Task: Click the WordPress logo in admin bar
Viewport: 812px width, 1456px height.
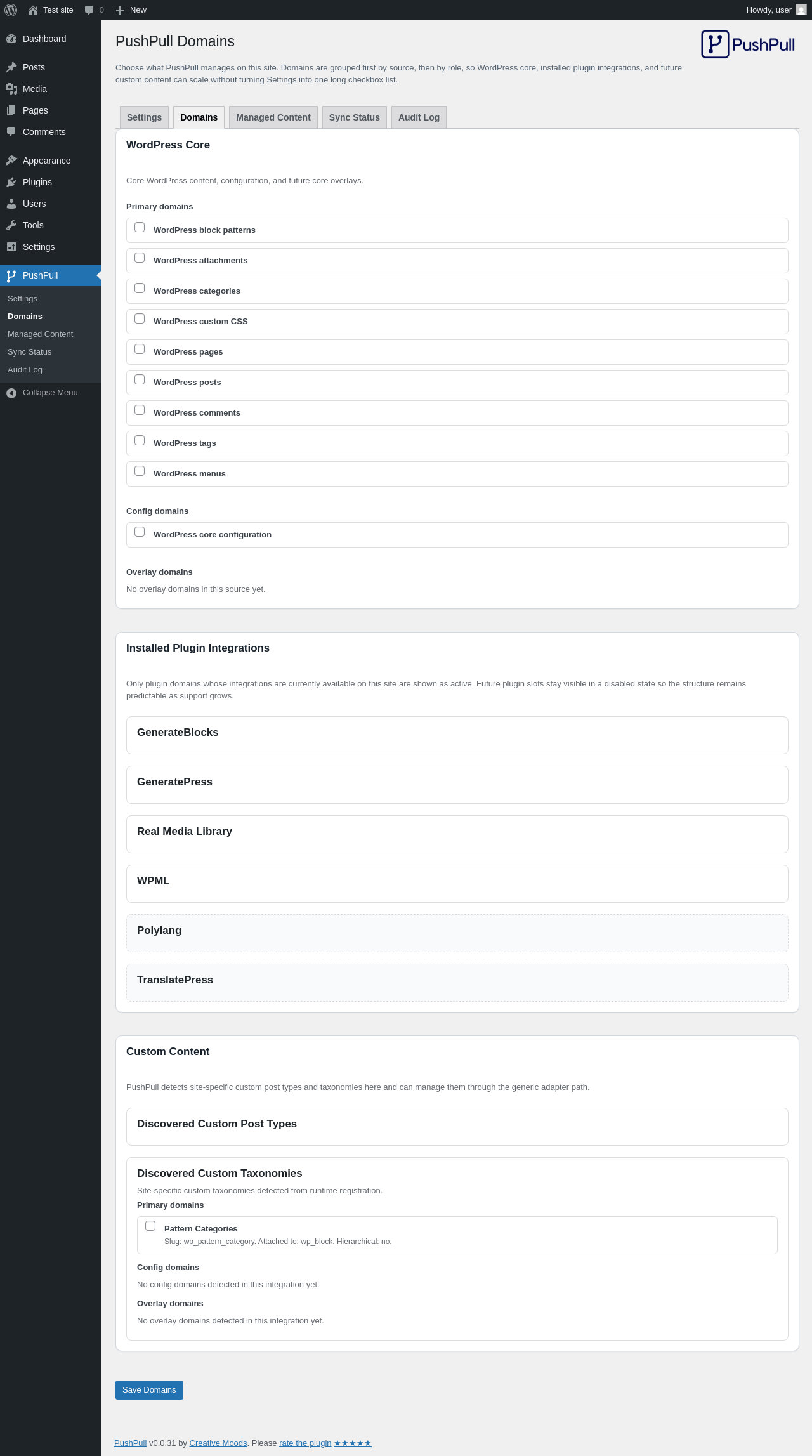Action: tap(11, 10)
